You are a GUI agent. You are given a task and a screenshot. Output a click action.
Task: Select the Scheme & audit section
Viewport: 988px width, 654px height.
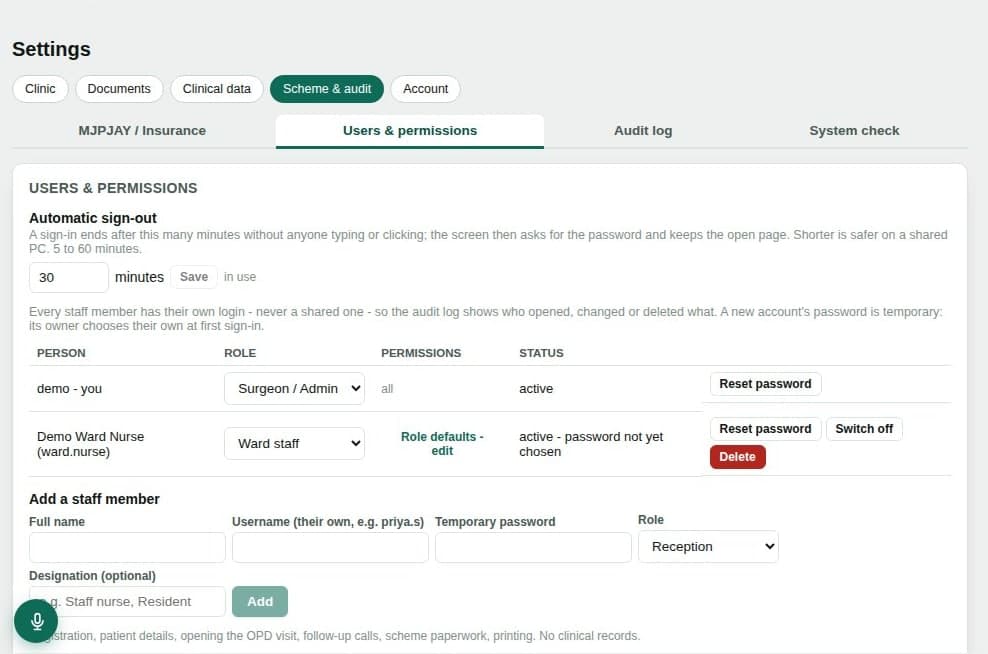point(327,89)
